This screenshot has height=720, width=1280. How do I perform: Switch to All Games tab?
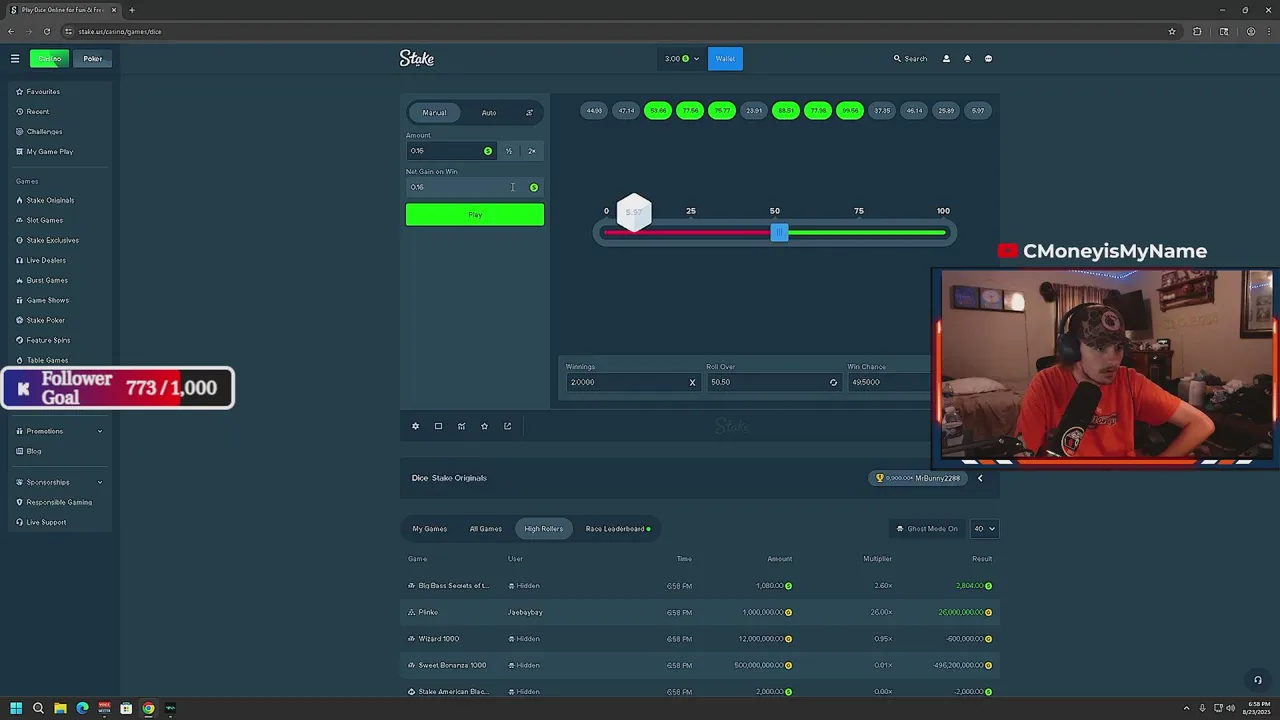click(486, 529)
